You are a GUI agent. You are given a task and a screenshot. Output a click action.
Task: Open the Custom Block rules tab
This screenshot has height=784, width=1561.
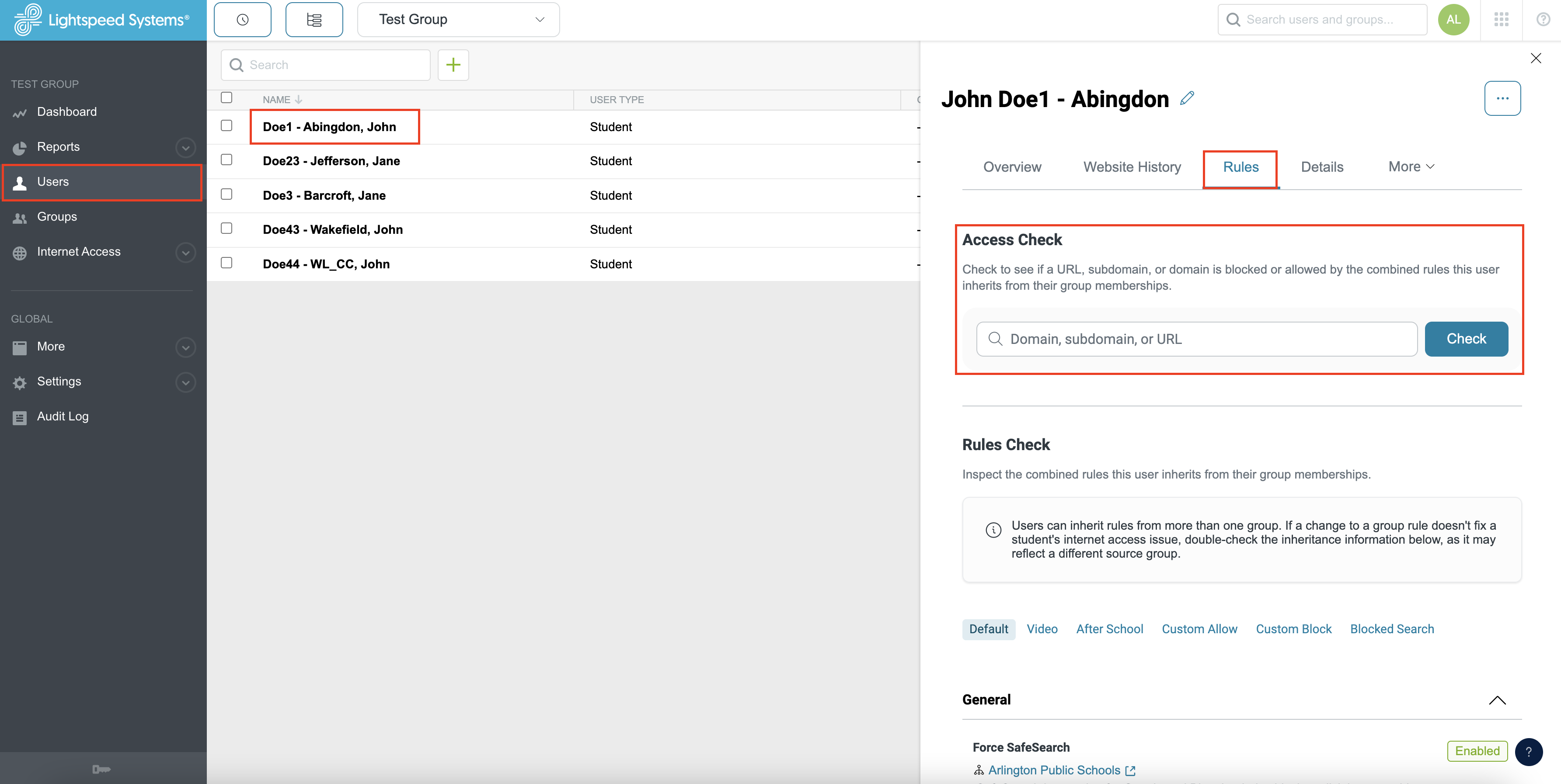(1293, 629)
